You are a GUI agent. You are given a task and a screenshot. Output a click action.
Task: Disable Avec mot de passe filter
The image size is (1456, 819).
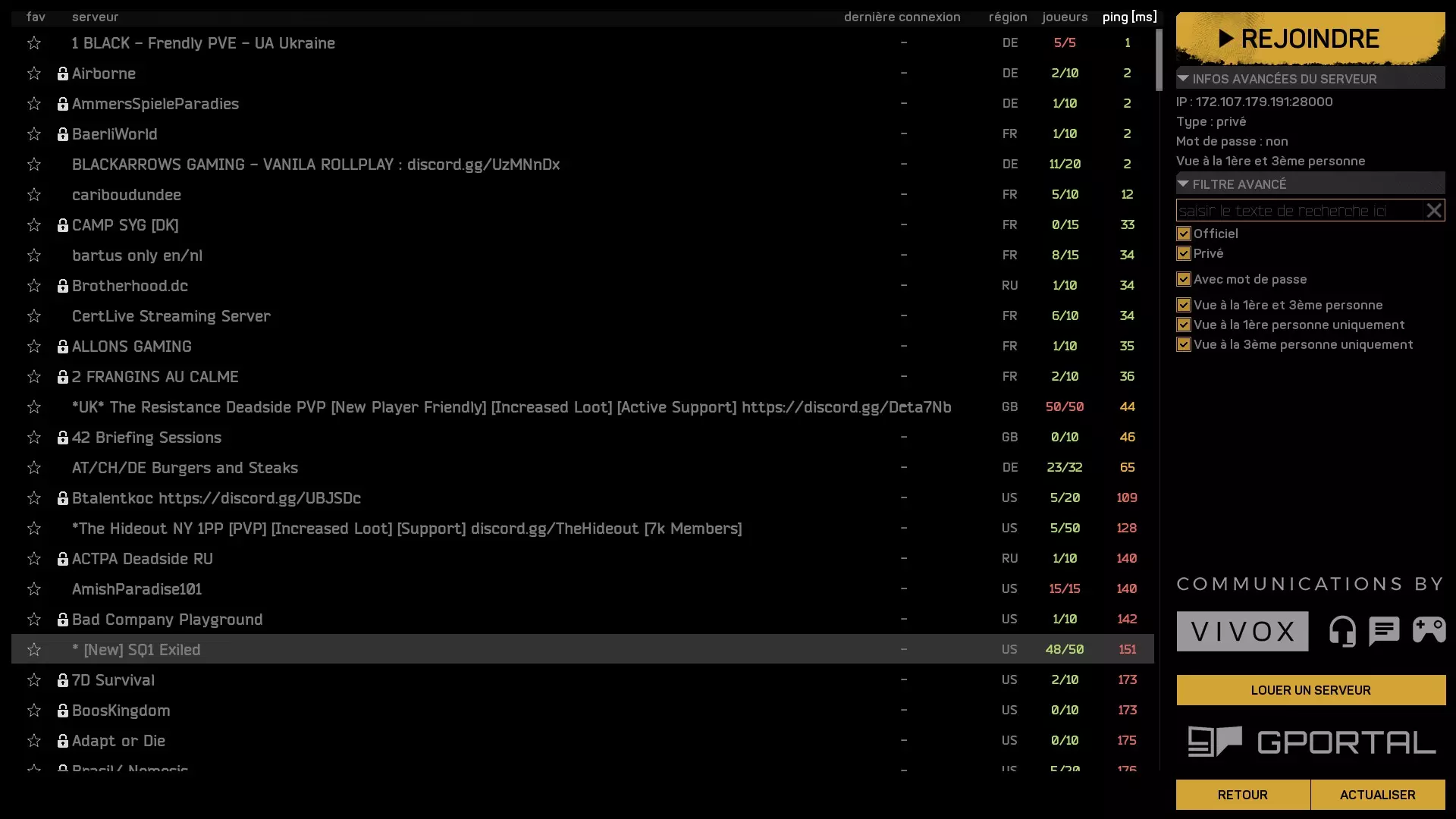coord(1184,279)
